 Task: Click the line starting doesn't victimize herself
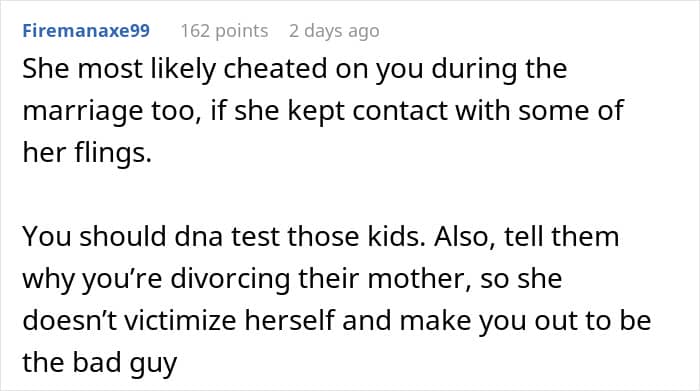[x=337, y=320]
